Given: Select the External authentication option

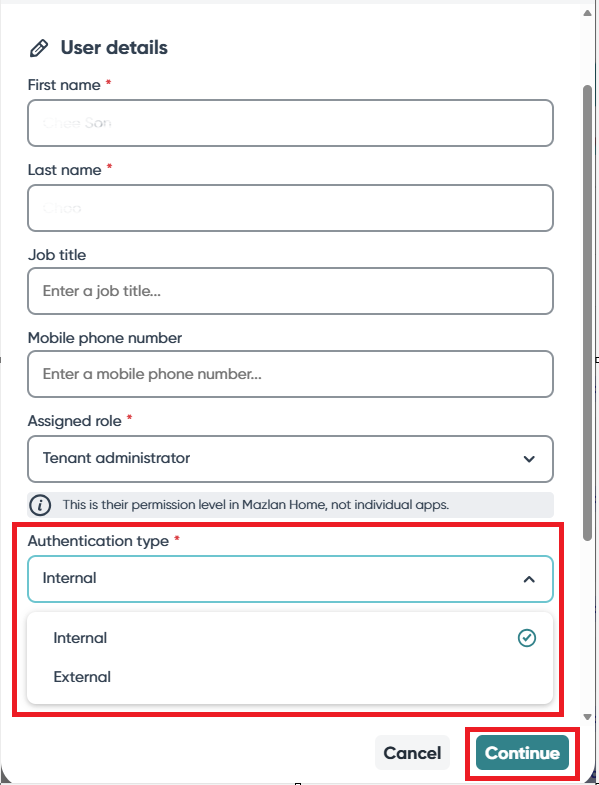Looking at the screenshot, I should pos(290,677).
